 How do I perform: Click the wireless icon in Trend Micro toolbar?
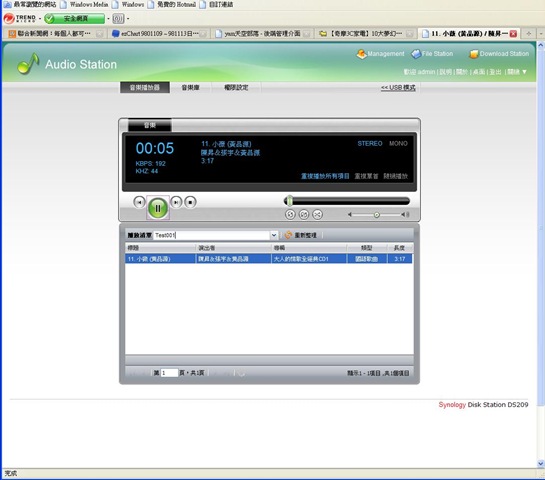(118, 18)
